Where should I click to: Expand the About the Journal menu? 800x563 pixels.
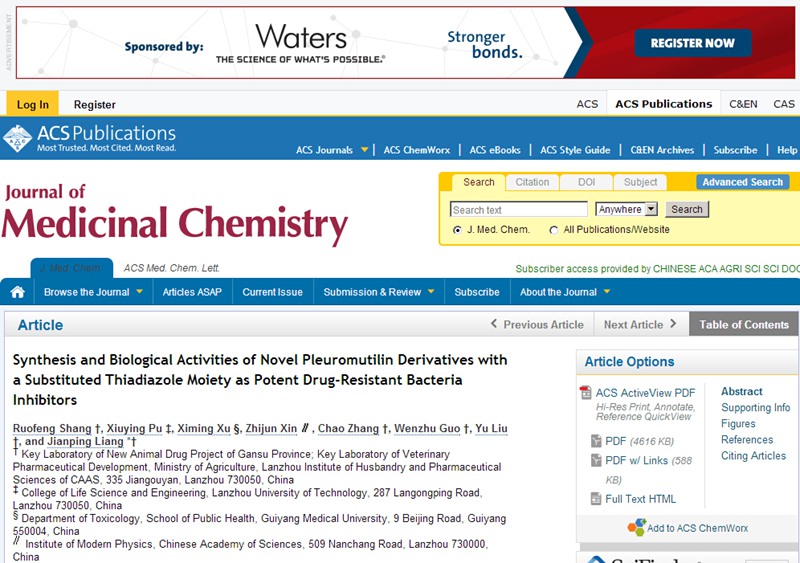pyautogui.click(x=565, y=292)
